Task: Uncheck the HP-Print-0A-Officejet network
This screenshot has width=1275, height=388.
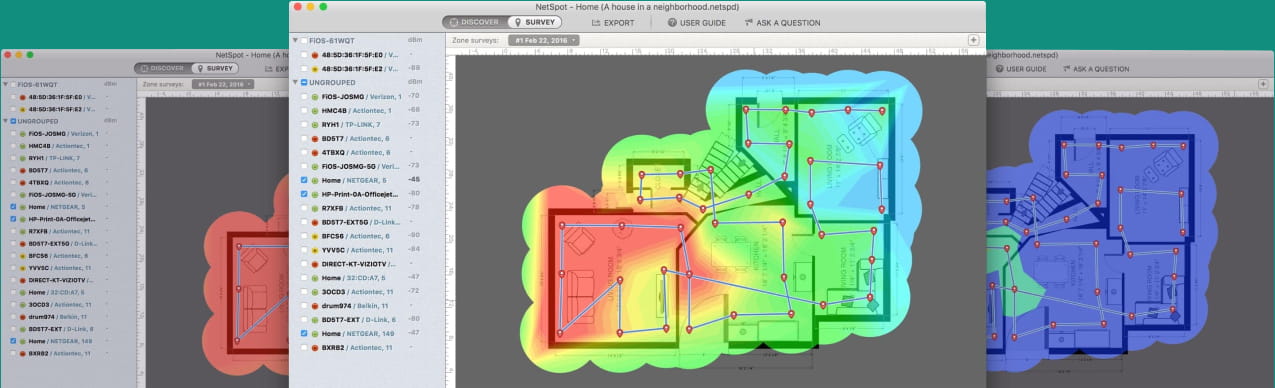Action: (x=304, y=193)
